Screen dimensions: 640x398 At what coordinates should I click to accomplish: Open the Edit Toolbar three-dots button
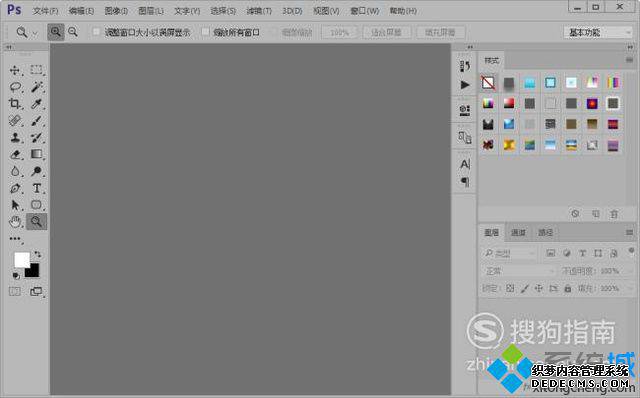15,239
